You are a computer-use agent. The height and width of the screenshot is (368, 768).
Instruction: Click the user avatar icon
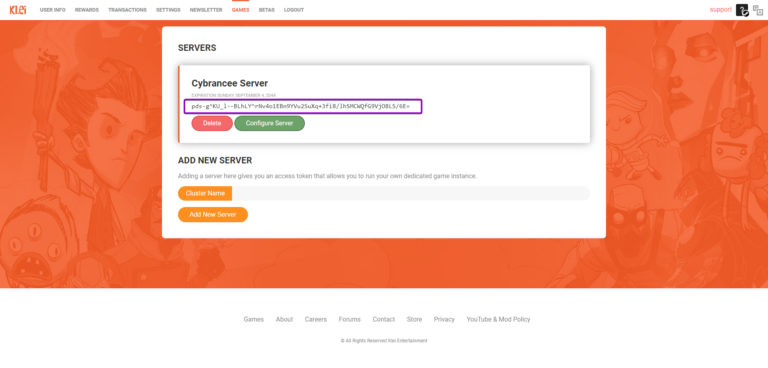(742, 10)
